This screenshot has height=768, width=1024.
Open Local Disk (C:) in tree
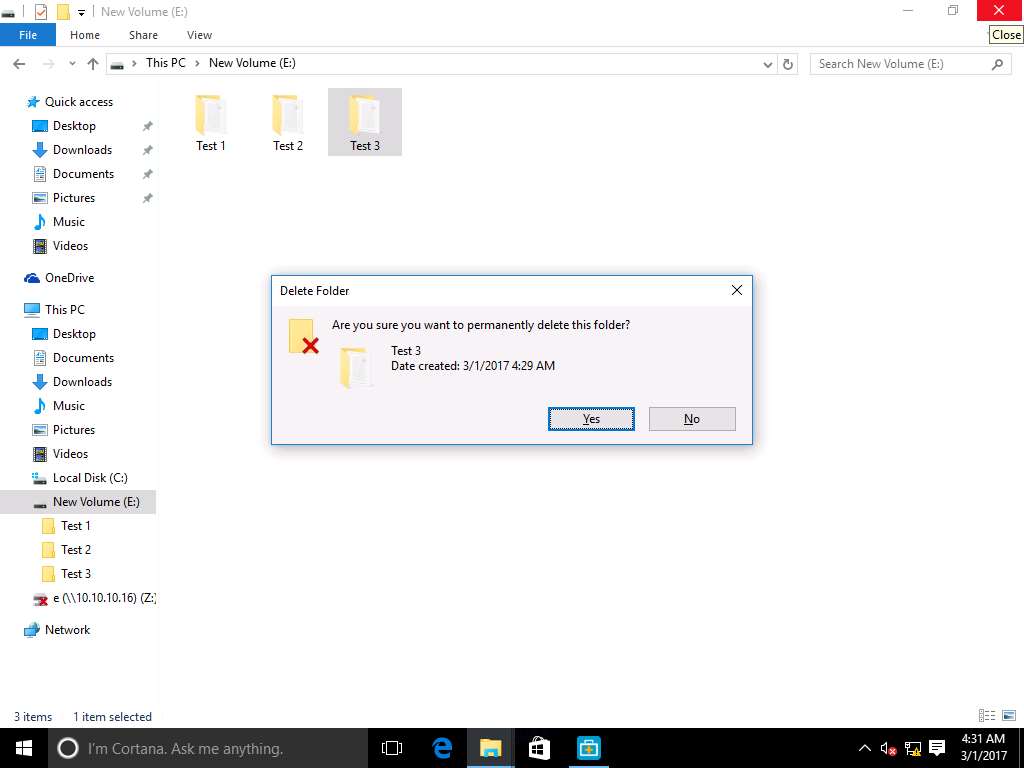[90, 478]
